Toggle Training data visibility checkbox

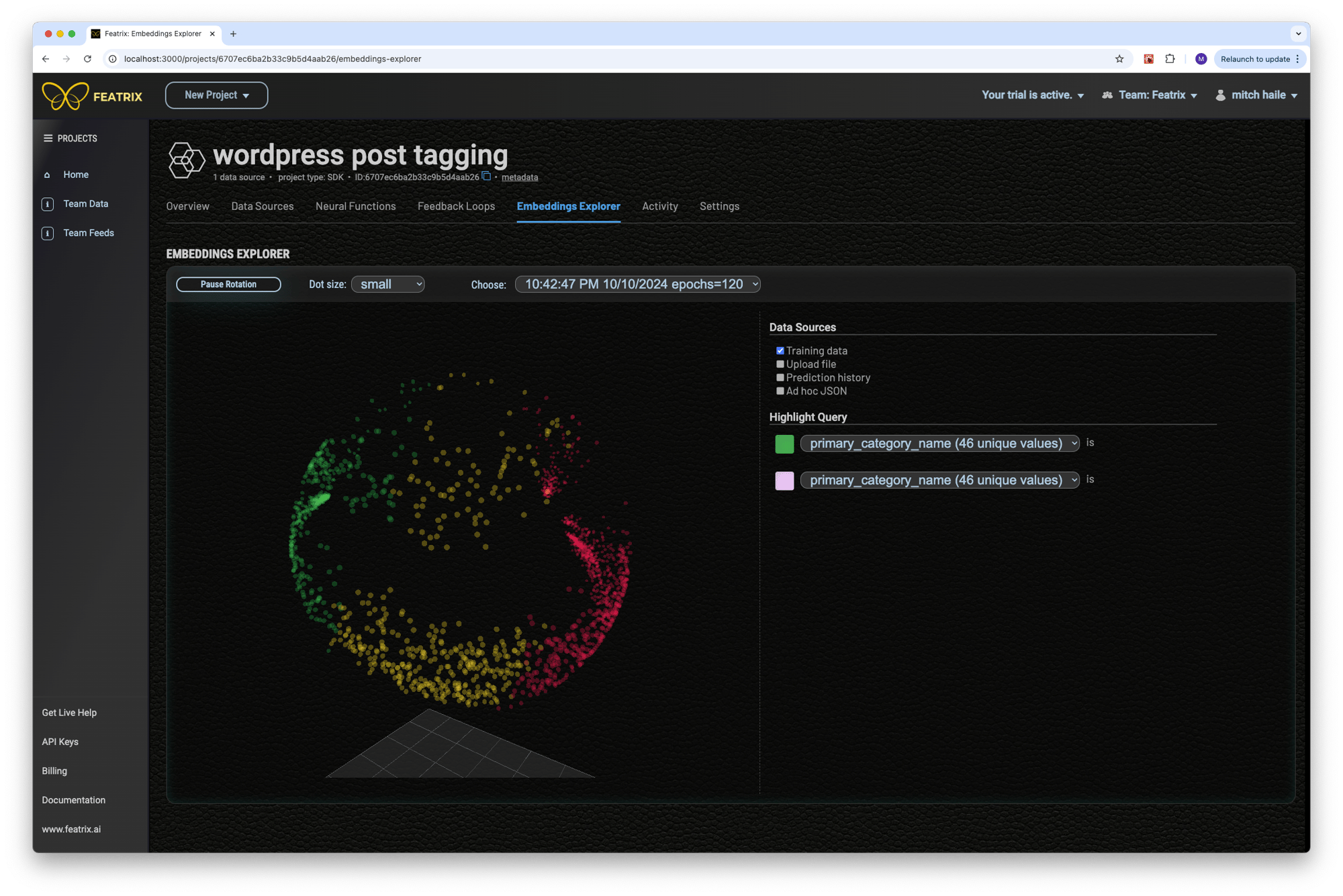coord(780,350)
